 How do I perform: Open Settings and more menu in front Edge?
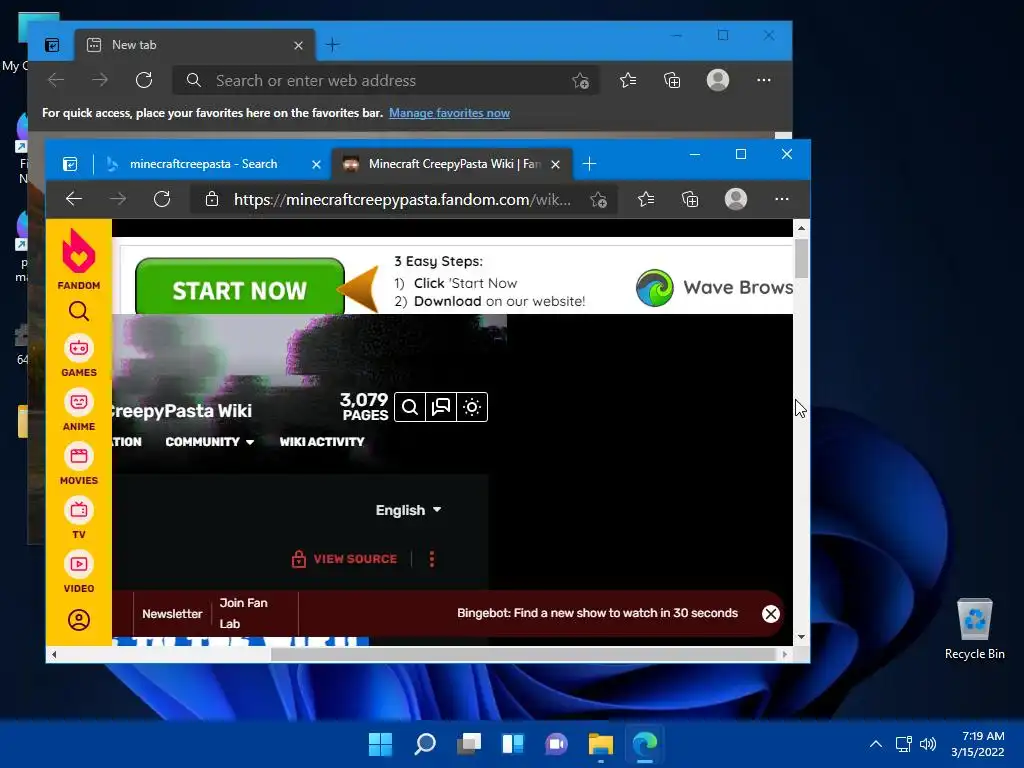pos(782,199)
